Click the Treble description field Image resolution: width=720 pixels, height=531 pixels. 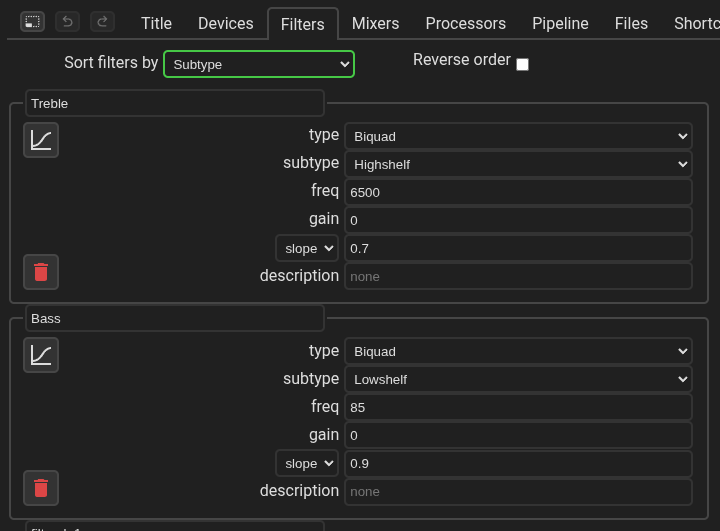[x=518, y=276]
